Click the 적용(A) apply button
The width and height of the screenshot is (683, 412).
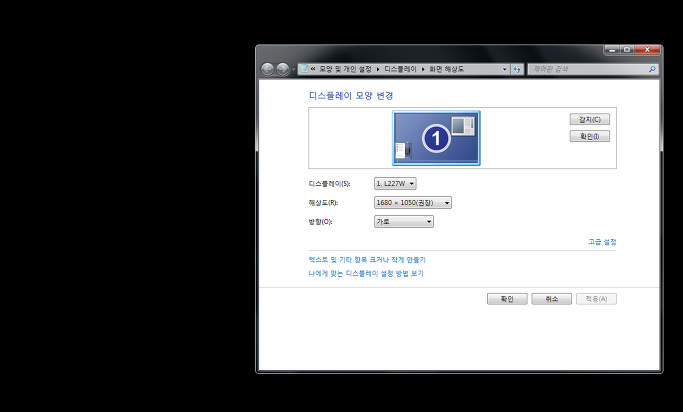(x=596, y=299)
